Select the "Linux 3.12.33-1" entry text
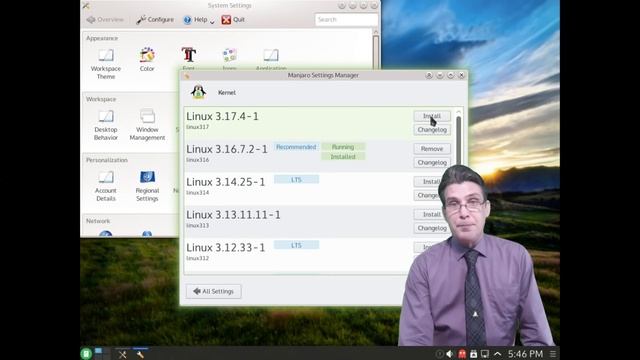 [x=226, y=247]
